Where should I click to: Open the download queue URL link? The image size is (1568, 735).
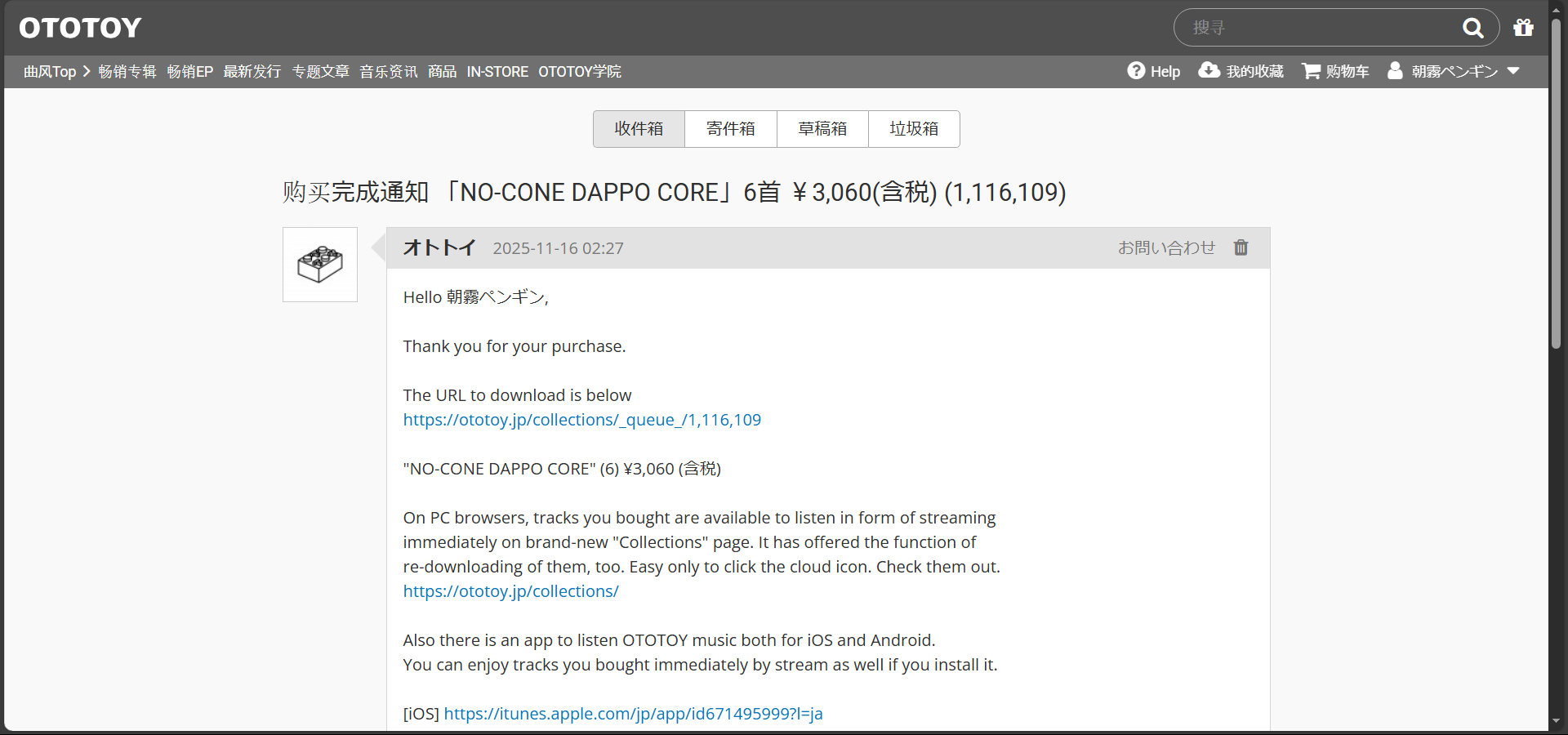click(581, 420)
